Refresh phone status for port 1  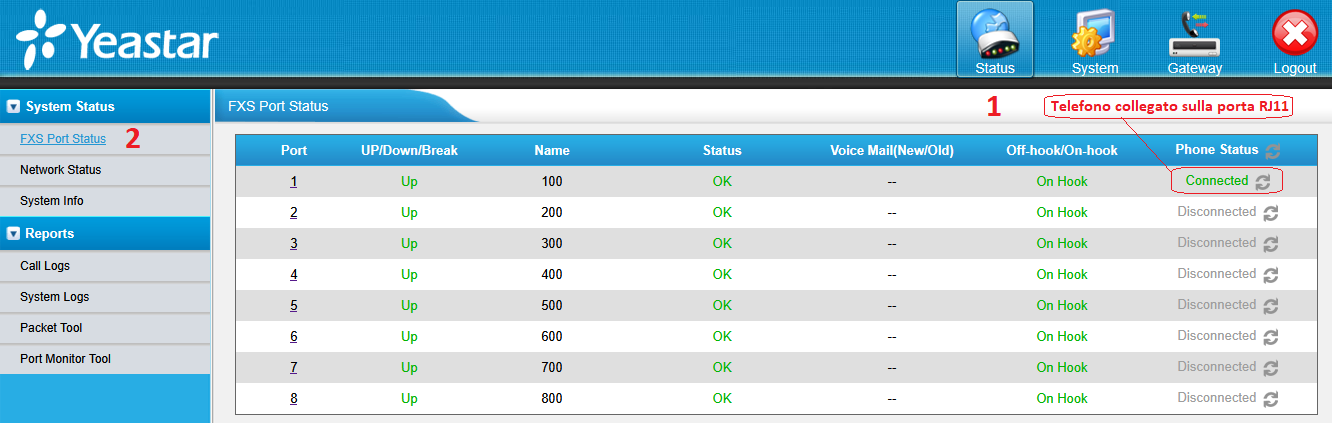(x=1263, y=182)
